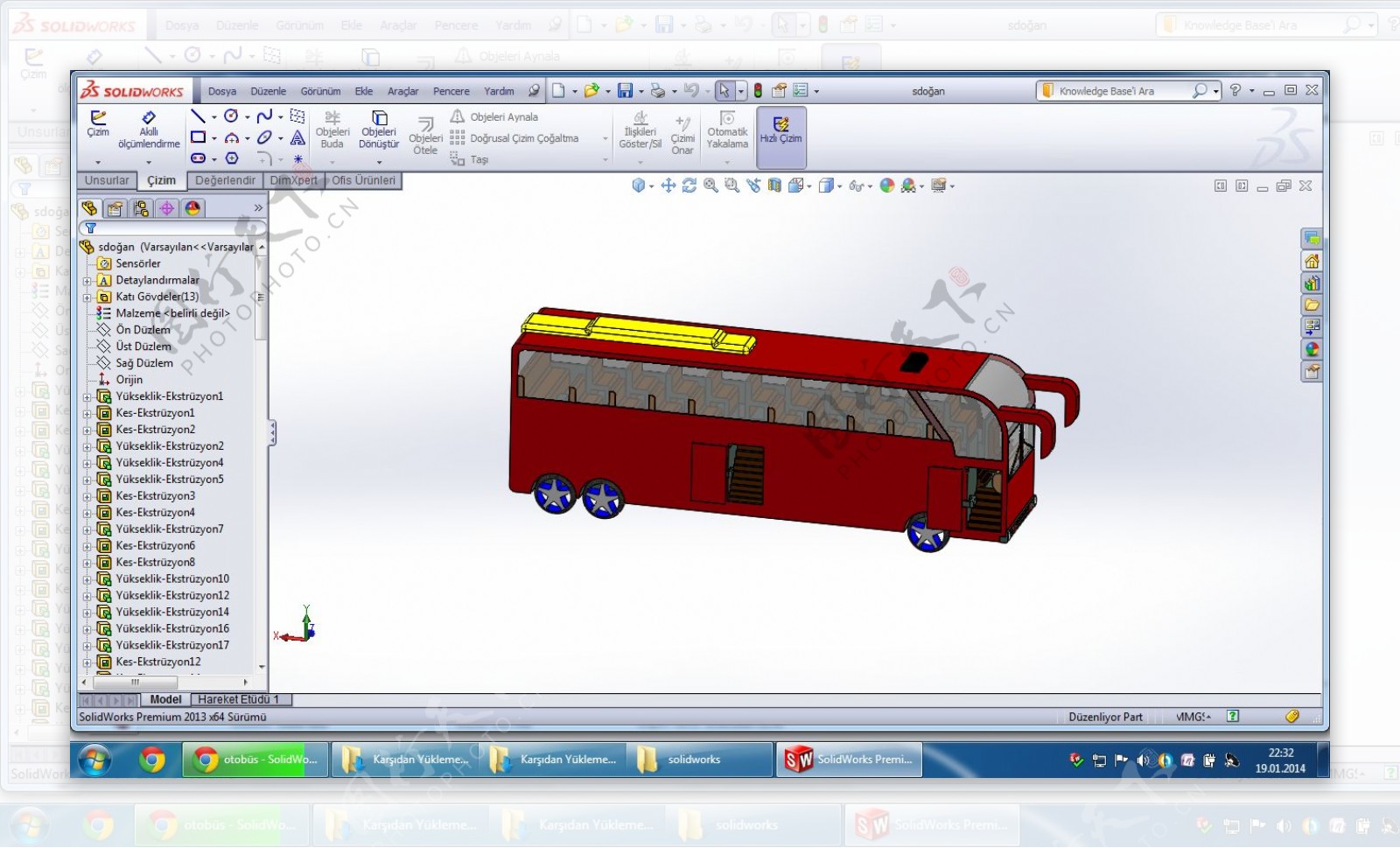
Task: Expand the Yükseklik-Ekstrüzyon1 feature
Action: click(x=87, y=397)
